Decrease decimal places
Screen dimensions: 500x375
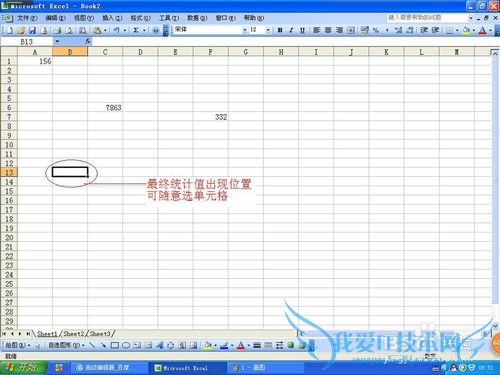410,30
